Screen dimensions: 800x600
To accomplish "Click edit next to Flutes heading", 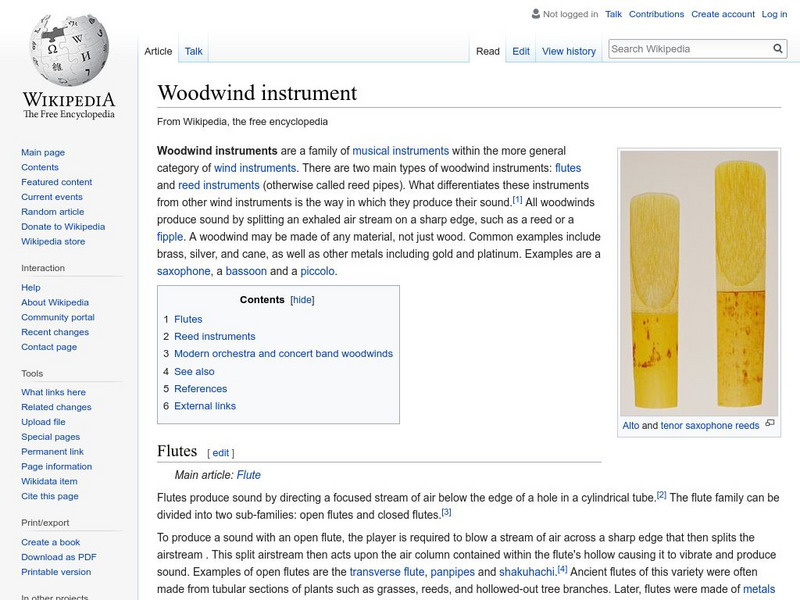I will point(220,453).
